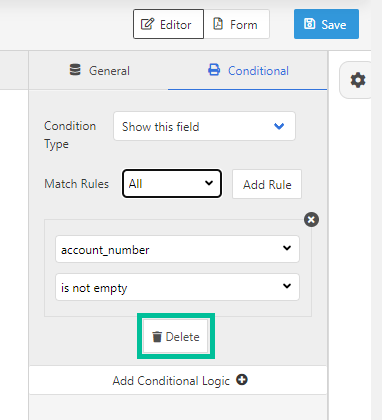The image size is (382, 420).
Task: Expand the account_number field selector
Action: tap(177, 249)
